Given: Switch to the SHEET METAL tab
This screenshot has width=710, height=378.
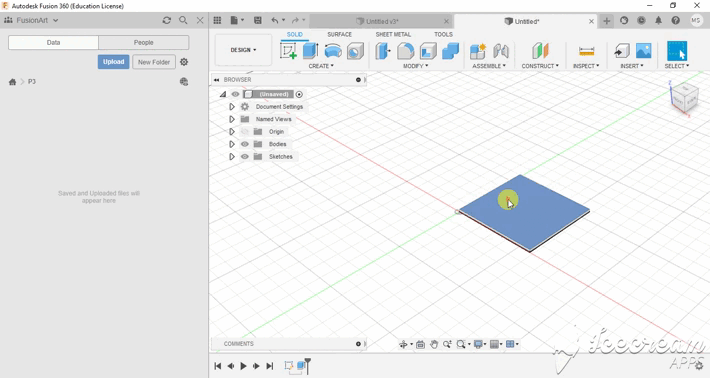Looking at the screenshot, I should pos(393,34).
